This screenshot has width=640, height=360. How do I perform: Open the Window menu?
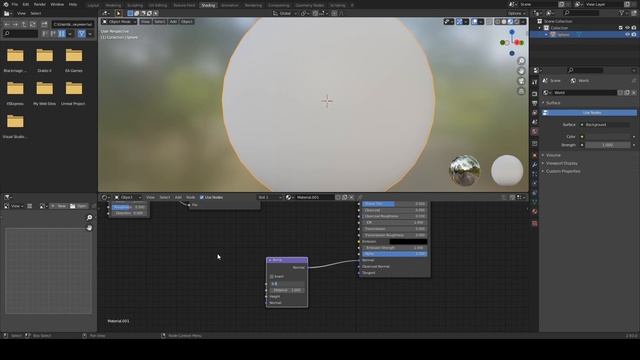tap(57, 4)
